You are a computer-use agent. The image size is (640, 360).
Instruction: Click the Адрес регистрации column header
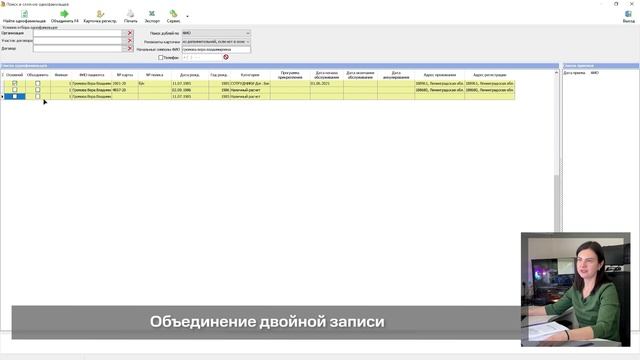tap(490, 75)
